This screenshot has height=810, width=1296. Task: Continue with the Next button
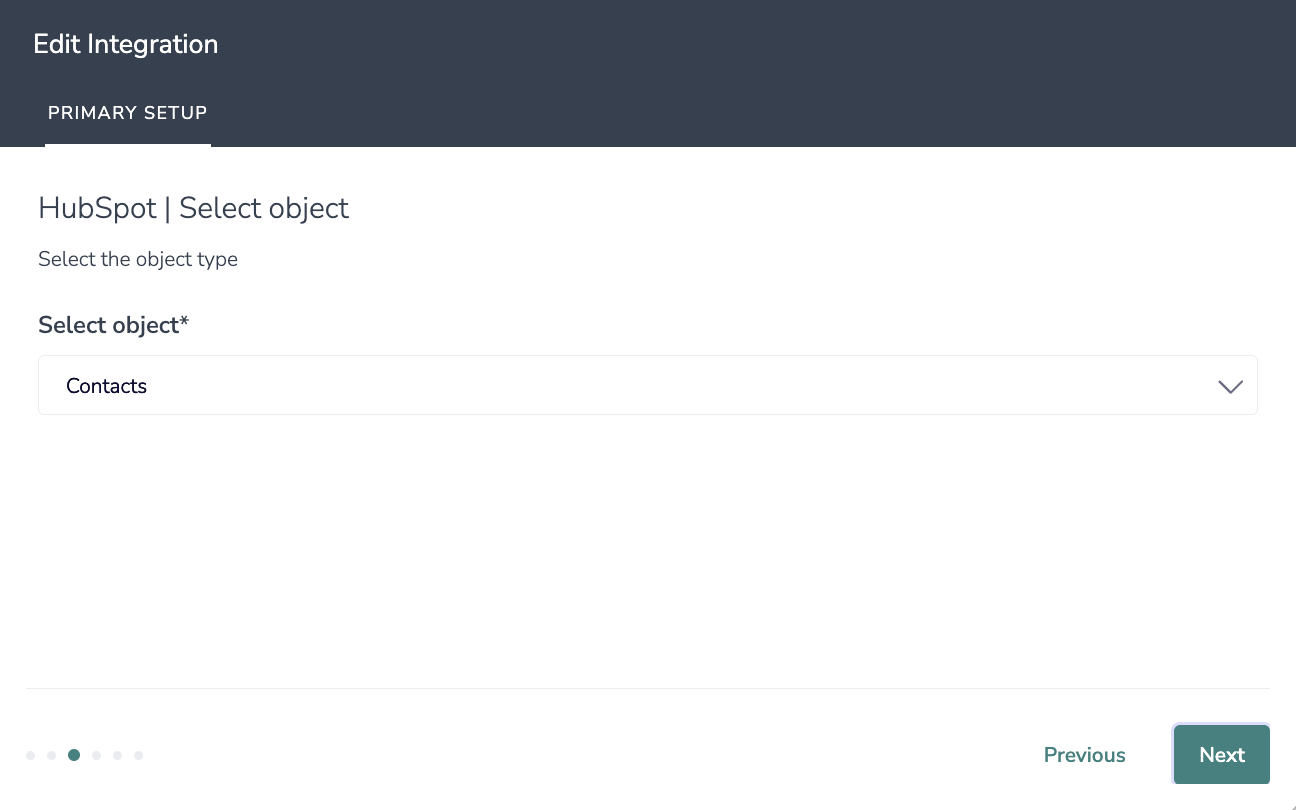pyautogui.click(x=1222, y=755)
